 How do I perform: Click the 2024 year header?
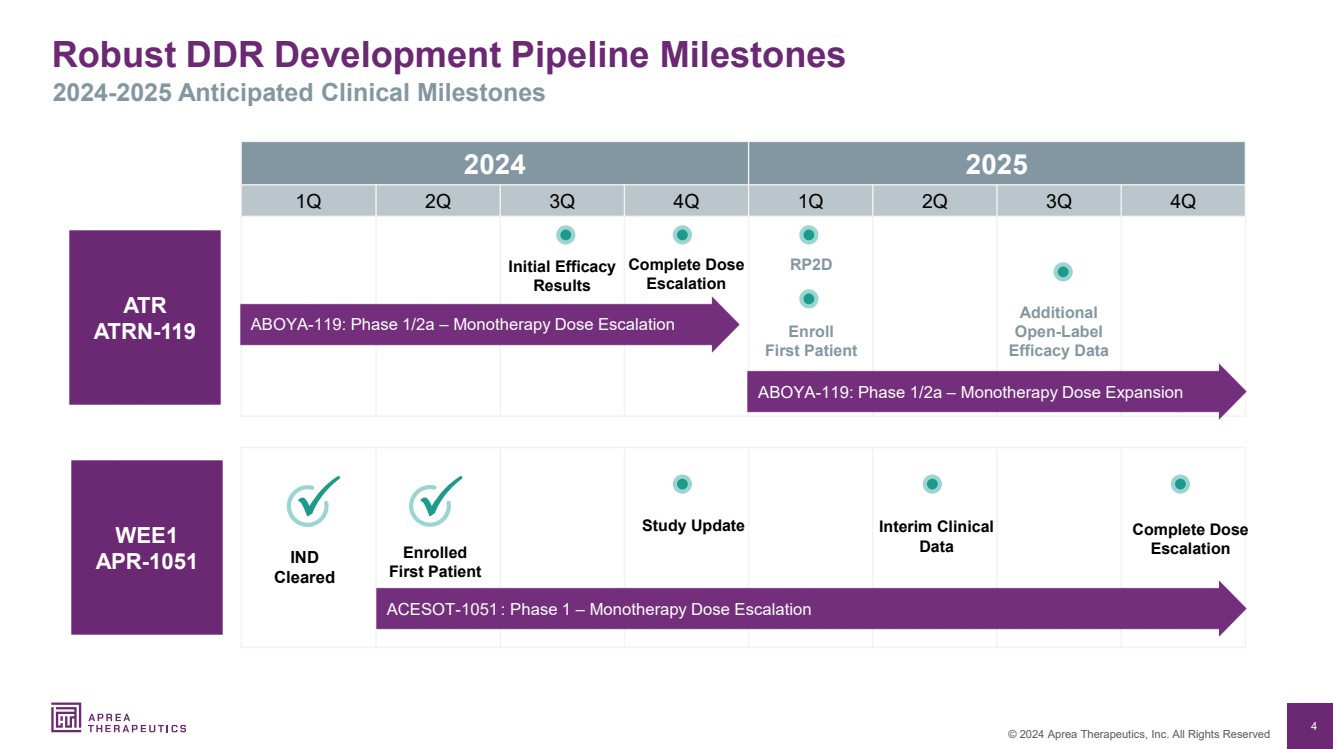[x=494, y=164]
